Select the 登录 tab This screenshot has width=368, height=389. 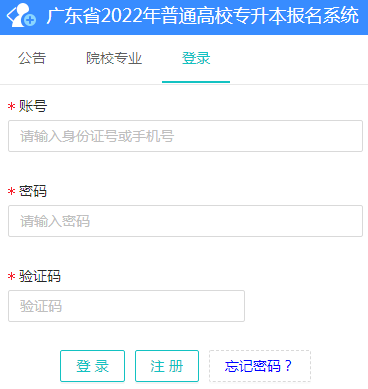[196, 58]
